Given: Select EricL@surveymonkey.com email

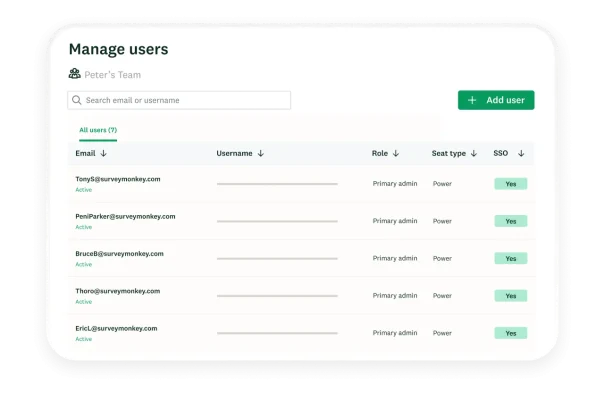Looking at the screenshot, I should 116,329.
